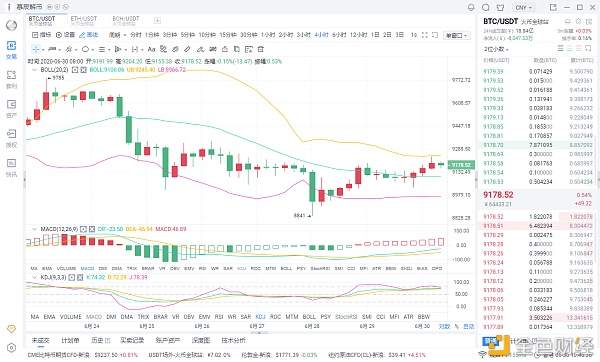Select the text annotation Aa tool
600x362 pixels.
pos(152,49)
